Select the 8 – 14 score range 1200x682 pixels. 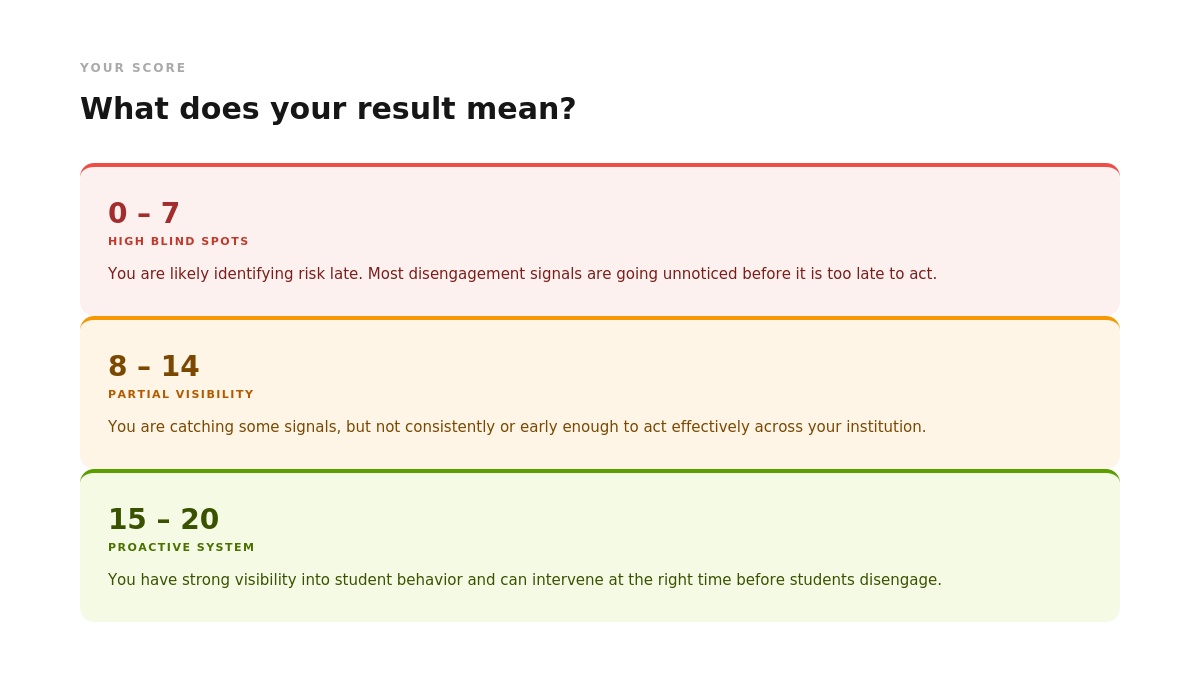coord(154,366)
